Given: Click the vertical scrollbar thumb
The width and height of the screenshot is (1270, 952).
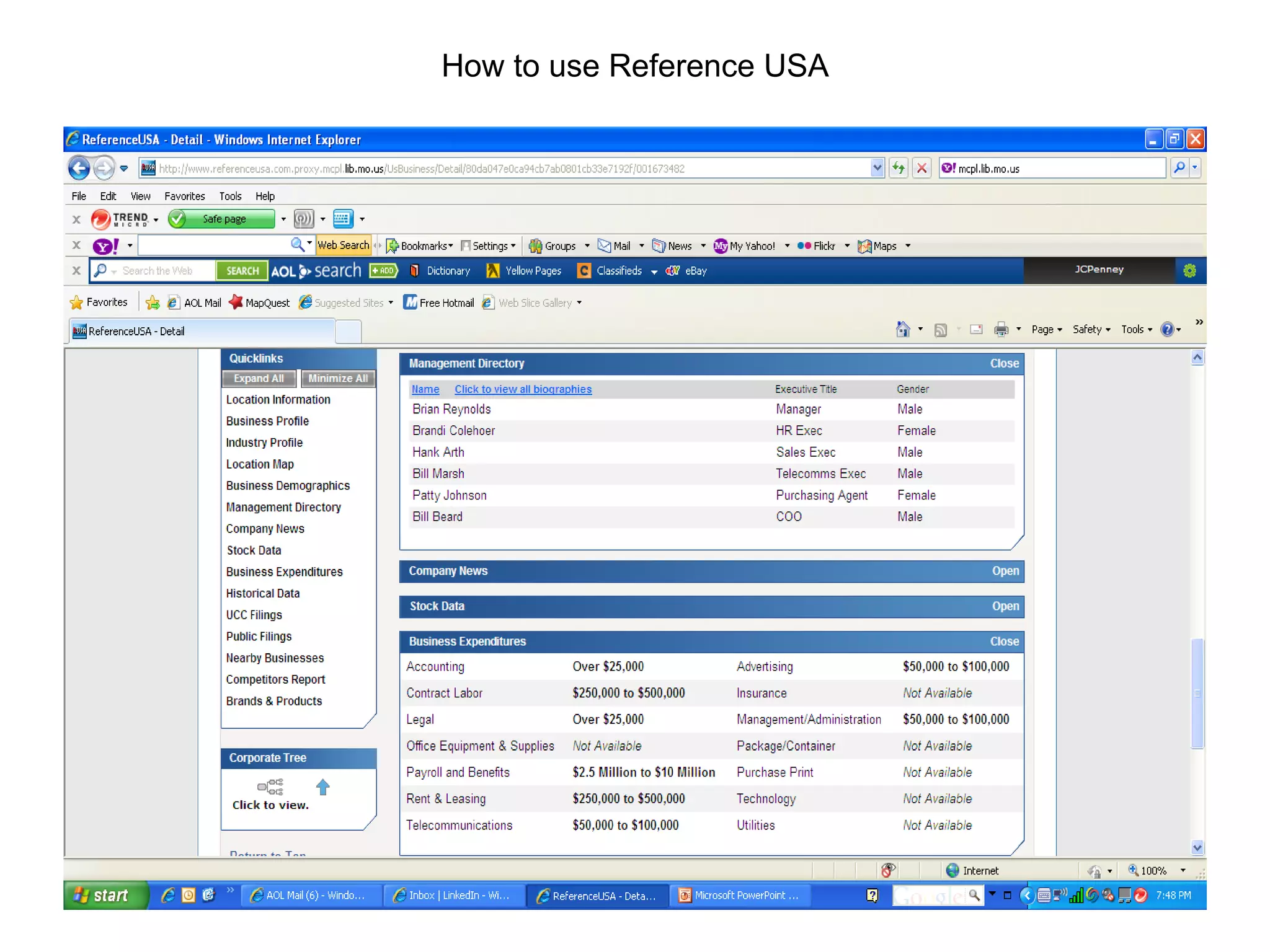Looking at the screenshot, I should click(x=1197, y=694).
